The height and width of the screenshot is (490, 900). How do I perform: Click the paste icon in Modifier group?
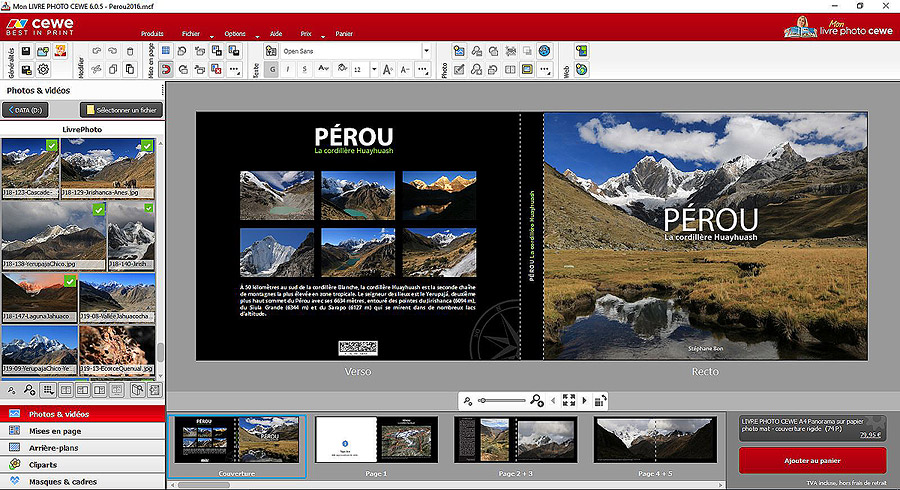[130, 69]
